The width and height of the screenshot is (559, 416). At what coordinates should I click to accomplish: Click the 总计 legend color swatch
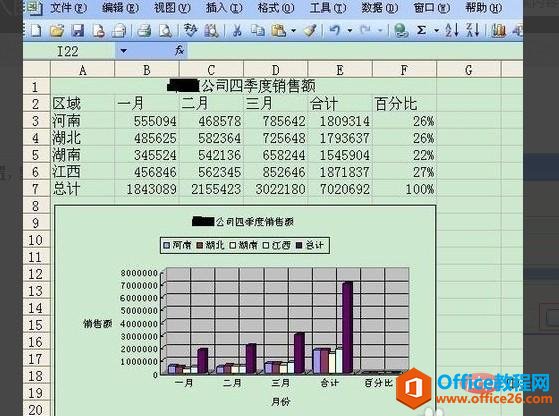coord(299,246)
